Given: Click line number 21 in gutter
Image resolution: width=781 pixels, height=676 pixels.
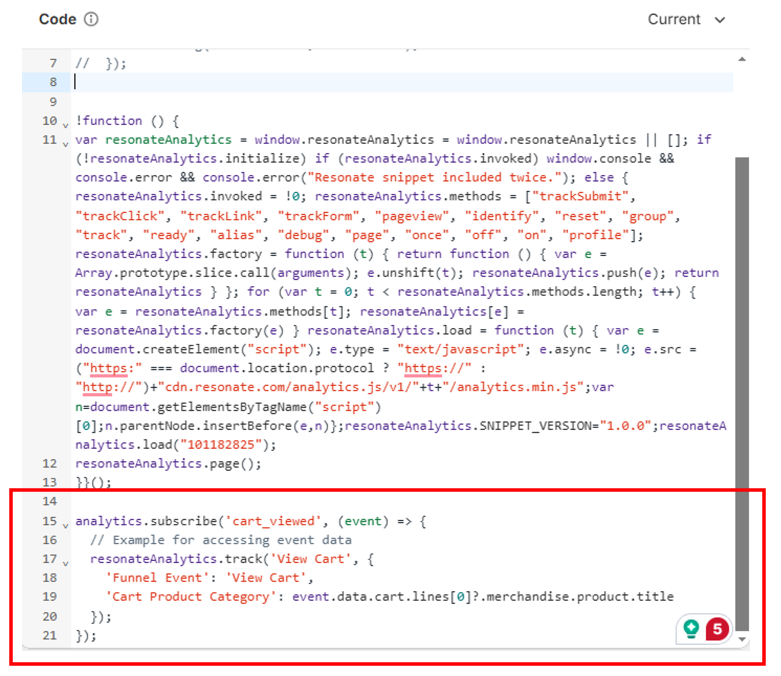Looking at the screenshot, I should click(x=50, y=635).
